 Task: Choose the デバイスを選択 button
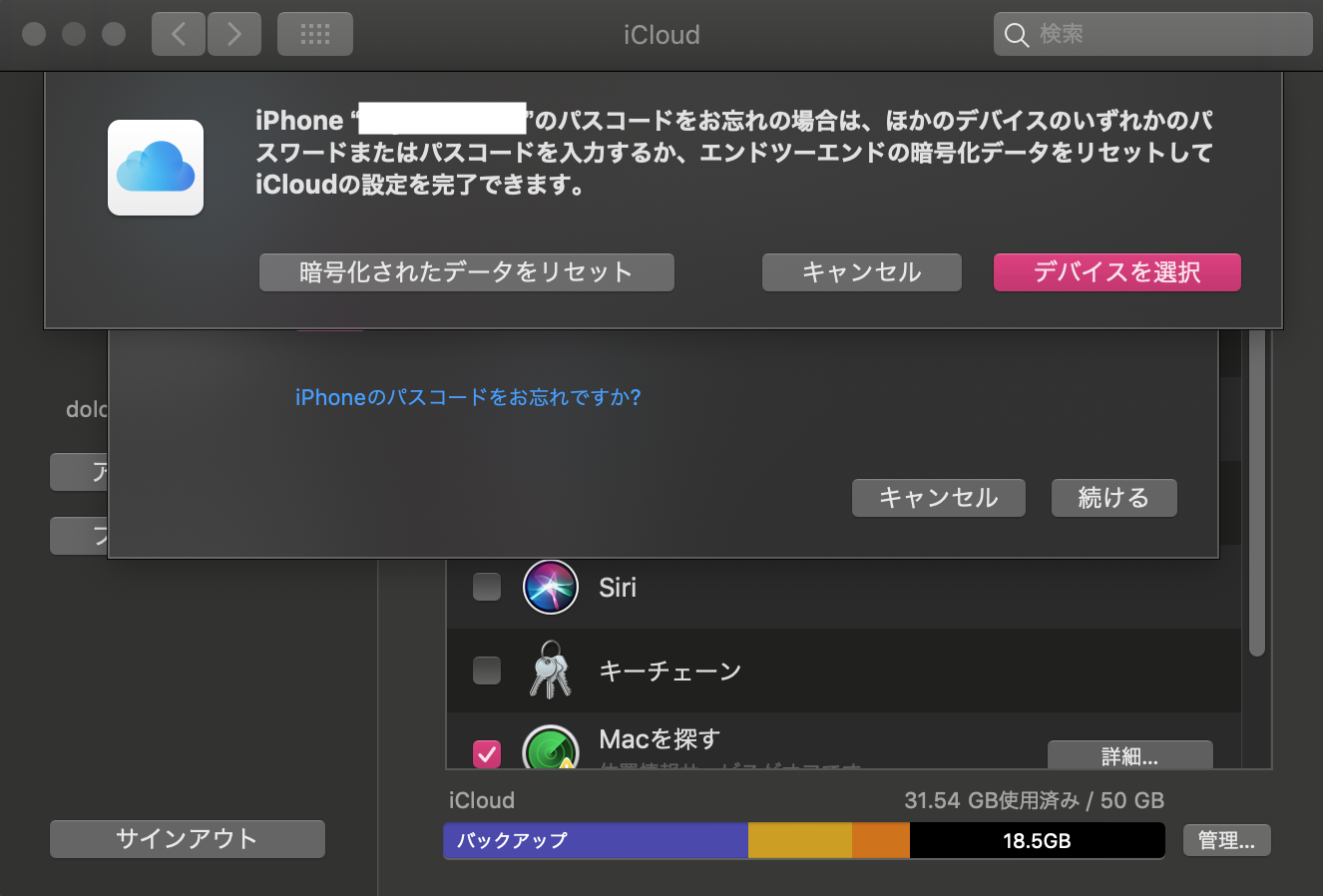coord(1117,272)
